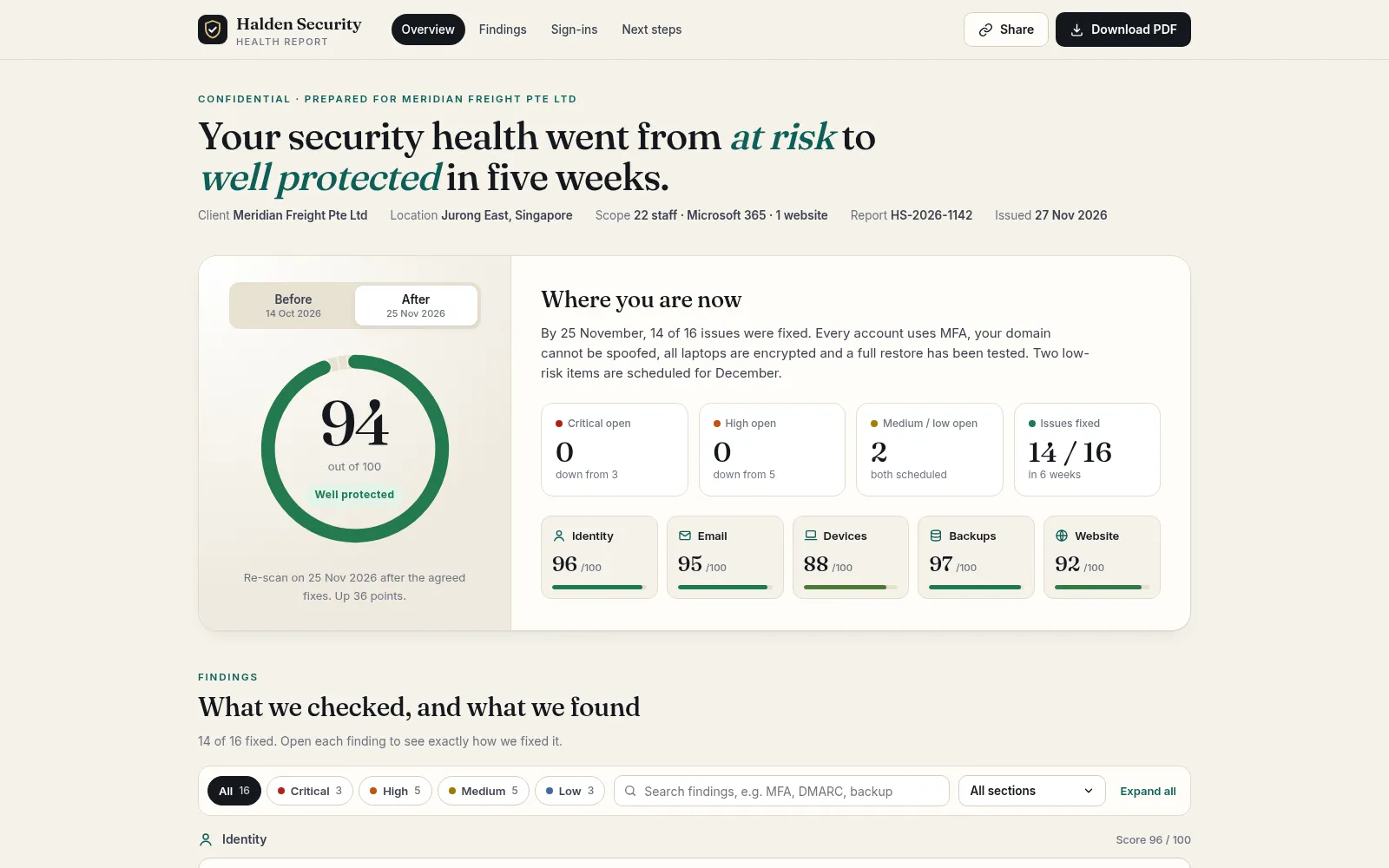Click the person icon beside Identity section heading
Screen dimensions: 1389x868
(x=206, y=839)
